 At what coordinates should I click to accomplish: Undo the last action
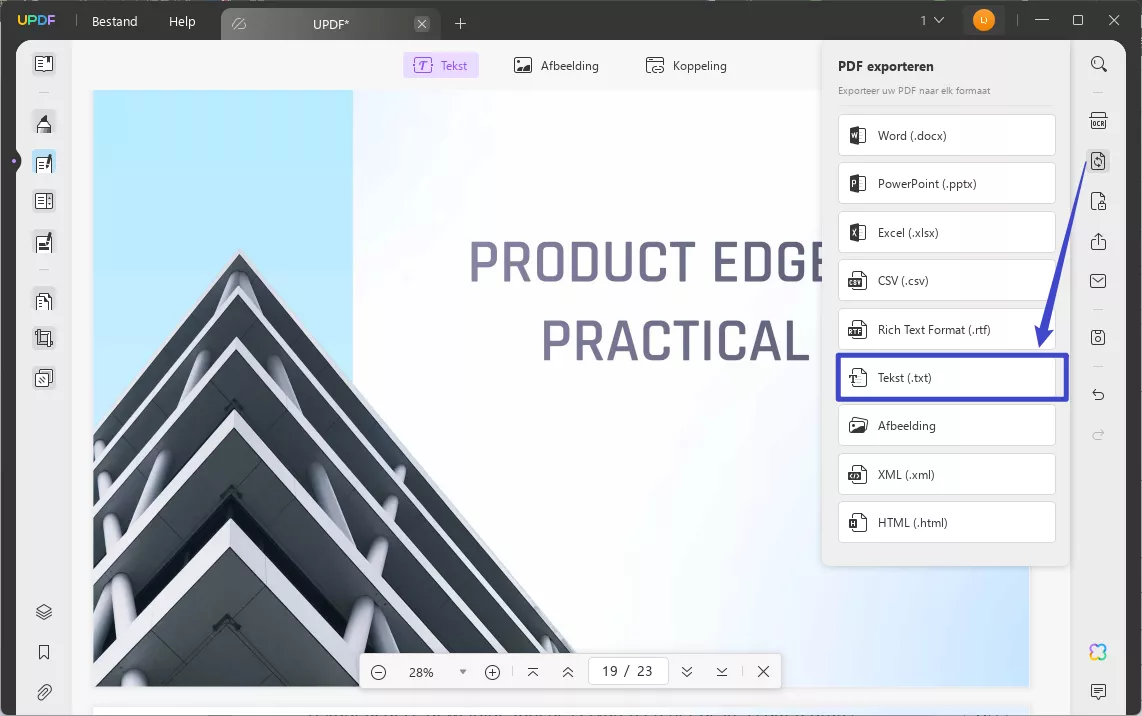tap(1098, 395)
